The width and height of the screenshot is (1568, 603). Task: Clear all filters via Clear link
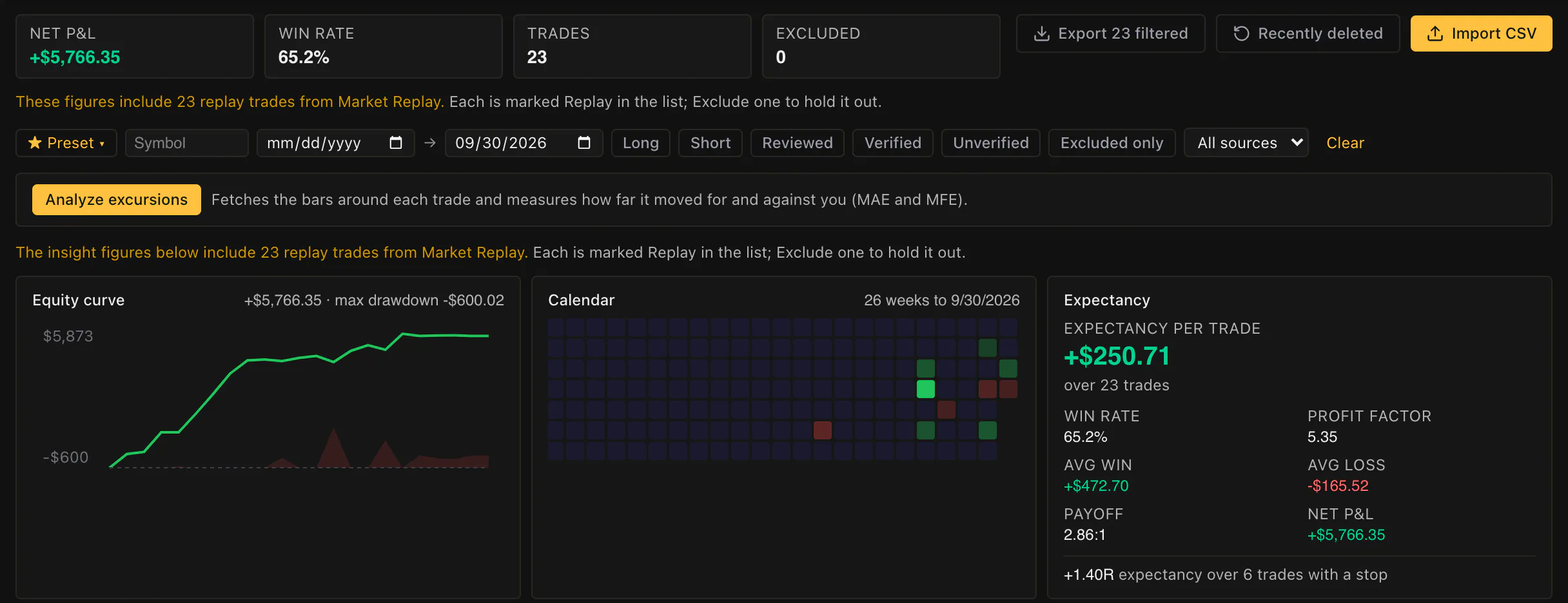(1345, 143)
